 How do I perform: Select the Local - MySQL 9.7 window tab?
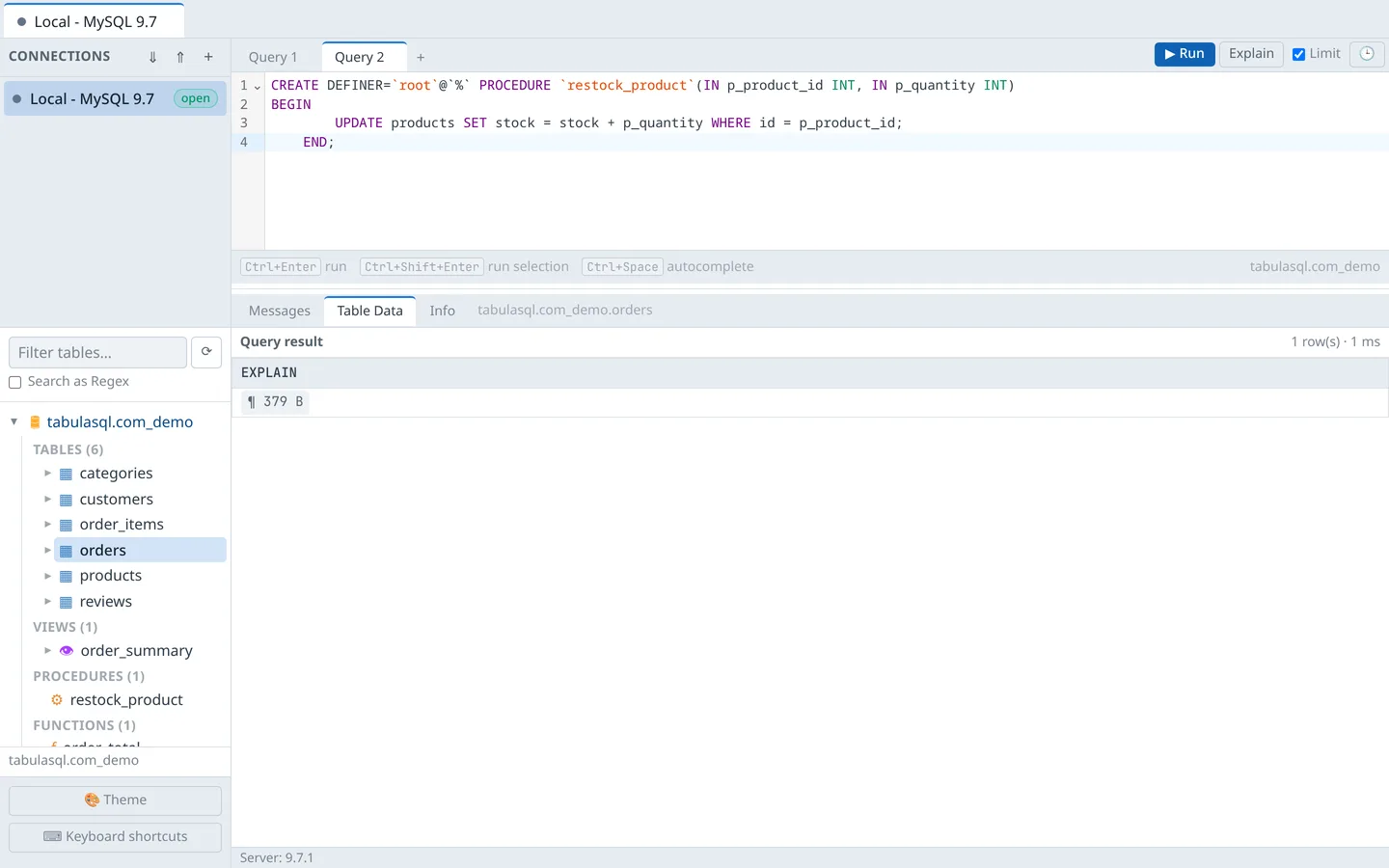(x=94, y=21)
